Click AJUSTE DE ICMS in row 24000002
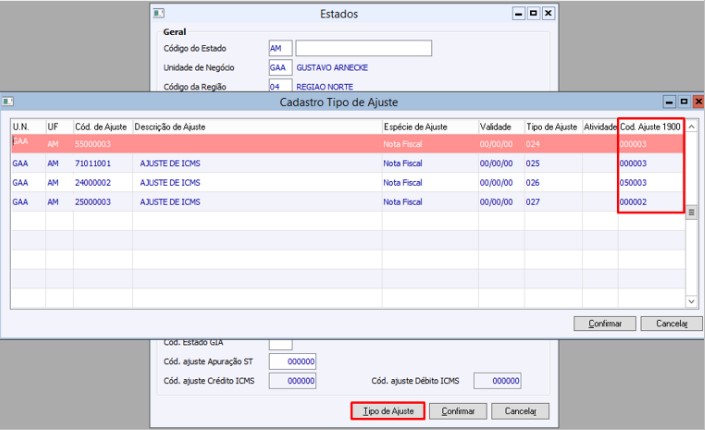 [x=170, y=183]
